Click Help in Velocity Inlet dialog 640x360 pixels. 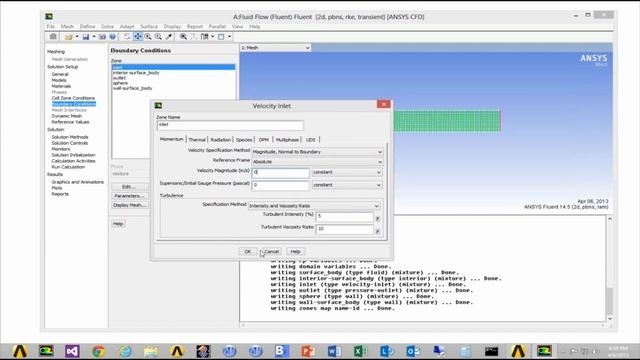[x=296, y=251]
